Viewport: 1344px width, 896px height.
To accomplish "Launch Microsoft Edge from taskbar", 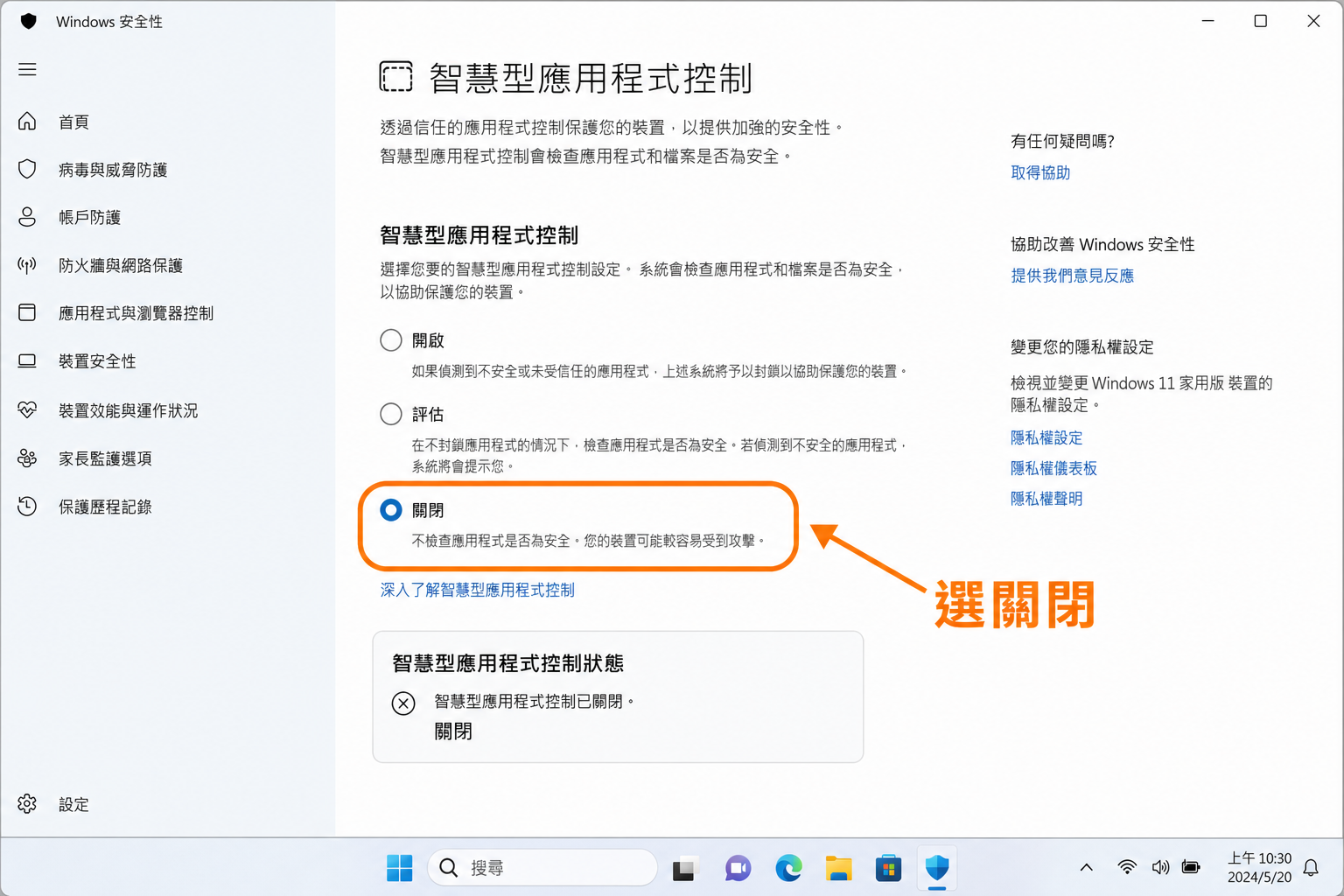I will point(788,868).
